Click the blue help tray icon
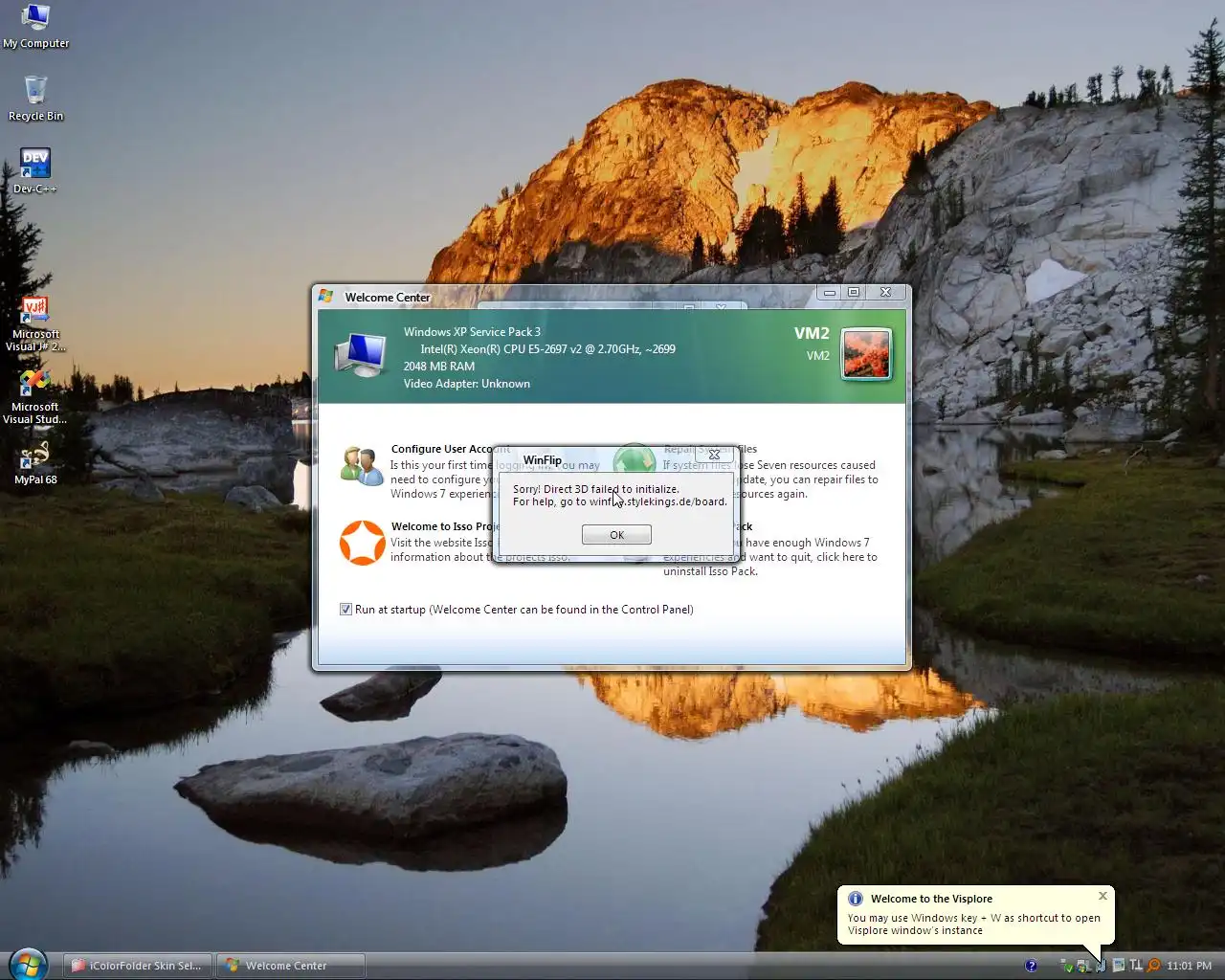 (1031, 966)
